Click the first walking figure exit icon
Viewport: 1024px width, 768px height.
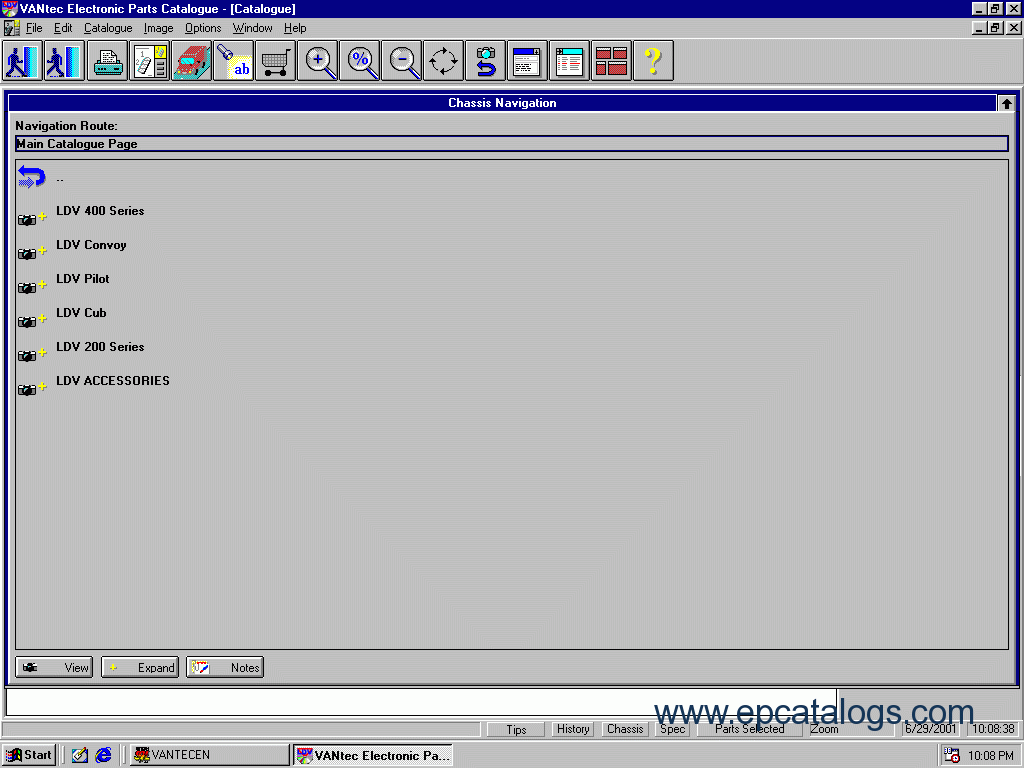[22, 61]
